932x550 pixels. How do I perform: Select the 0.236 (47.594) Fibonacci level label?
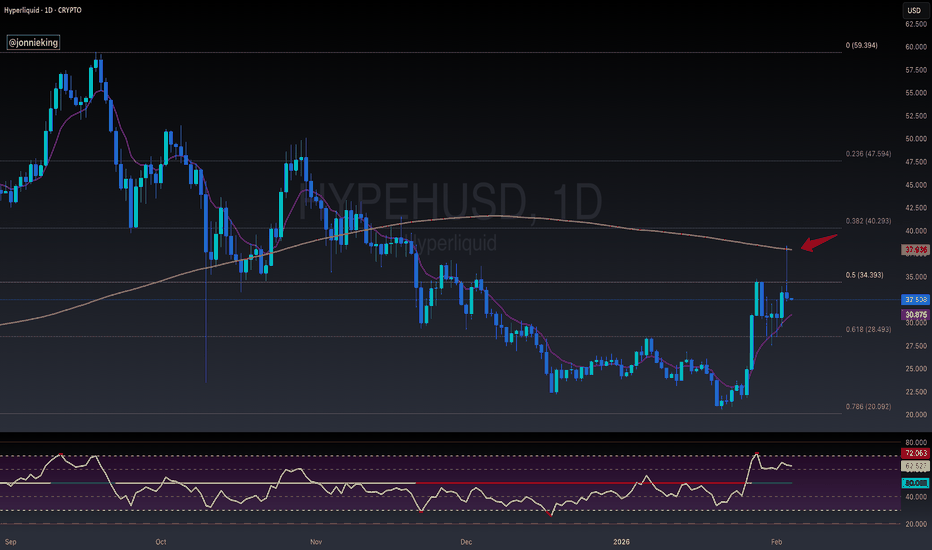point(868,153)
